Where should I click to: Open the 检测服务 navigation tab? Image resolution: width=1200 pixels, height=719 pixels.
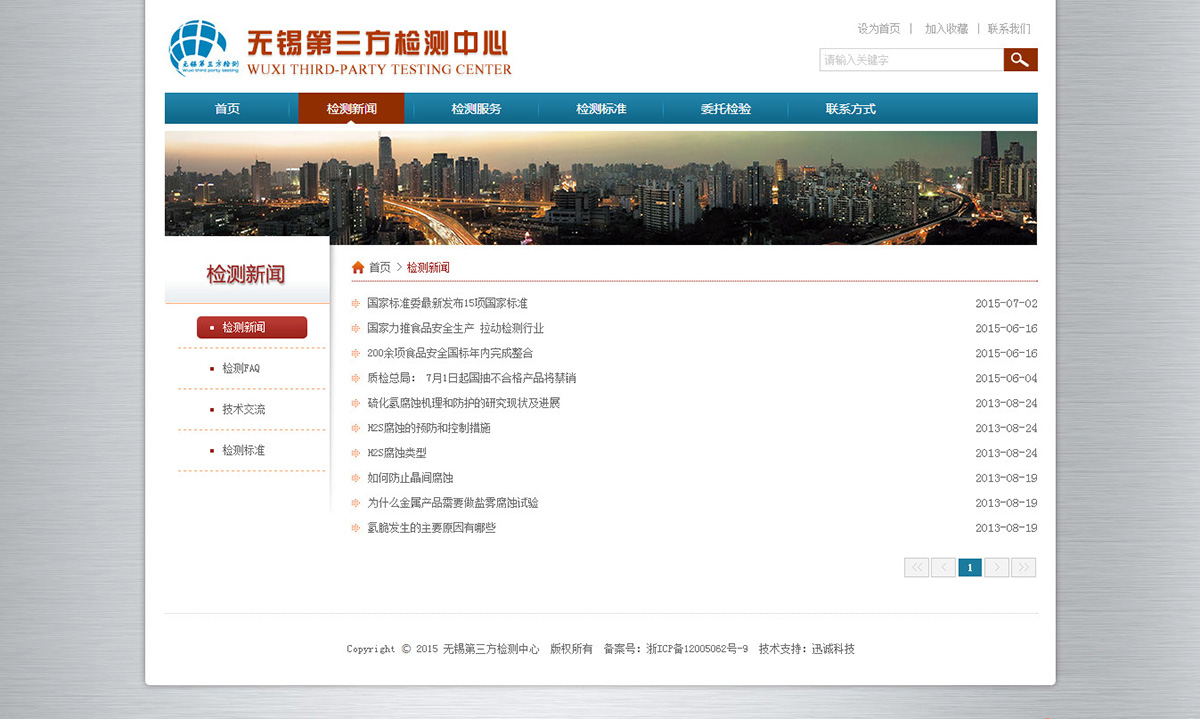[x=476, y=109]
